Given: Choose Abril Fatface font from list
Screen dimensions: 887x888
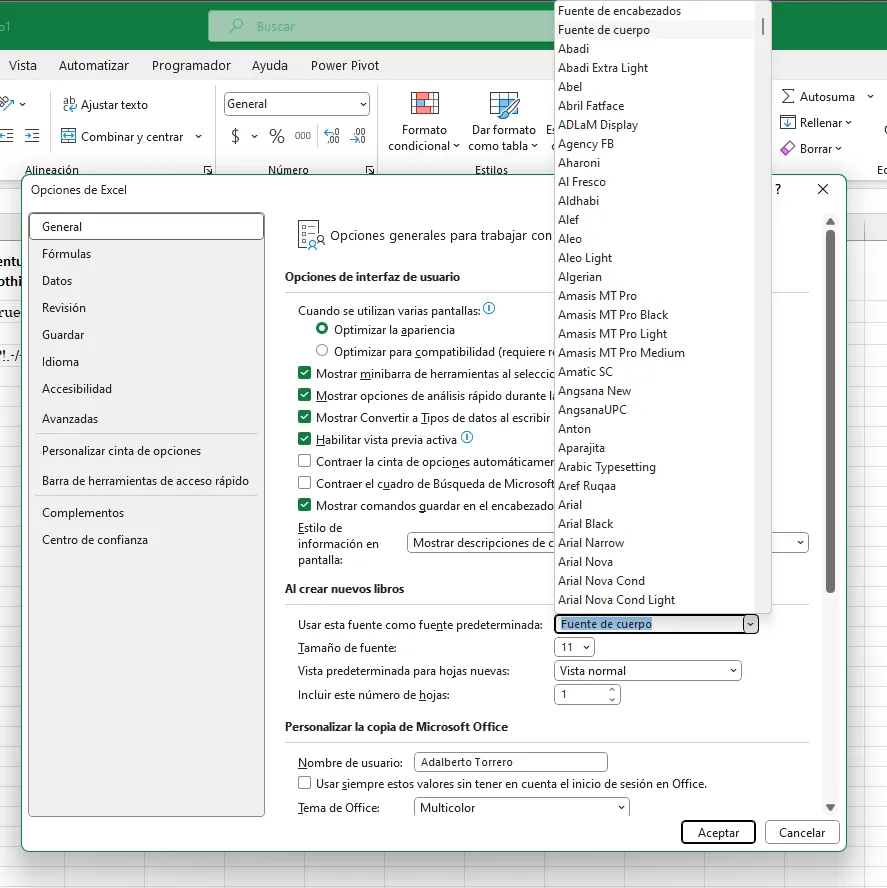Looking at the screenshot, I should pos(654,106).
